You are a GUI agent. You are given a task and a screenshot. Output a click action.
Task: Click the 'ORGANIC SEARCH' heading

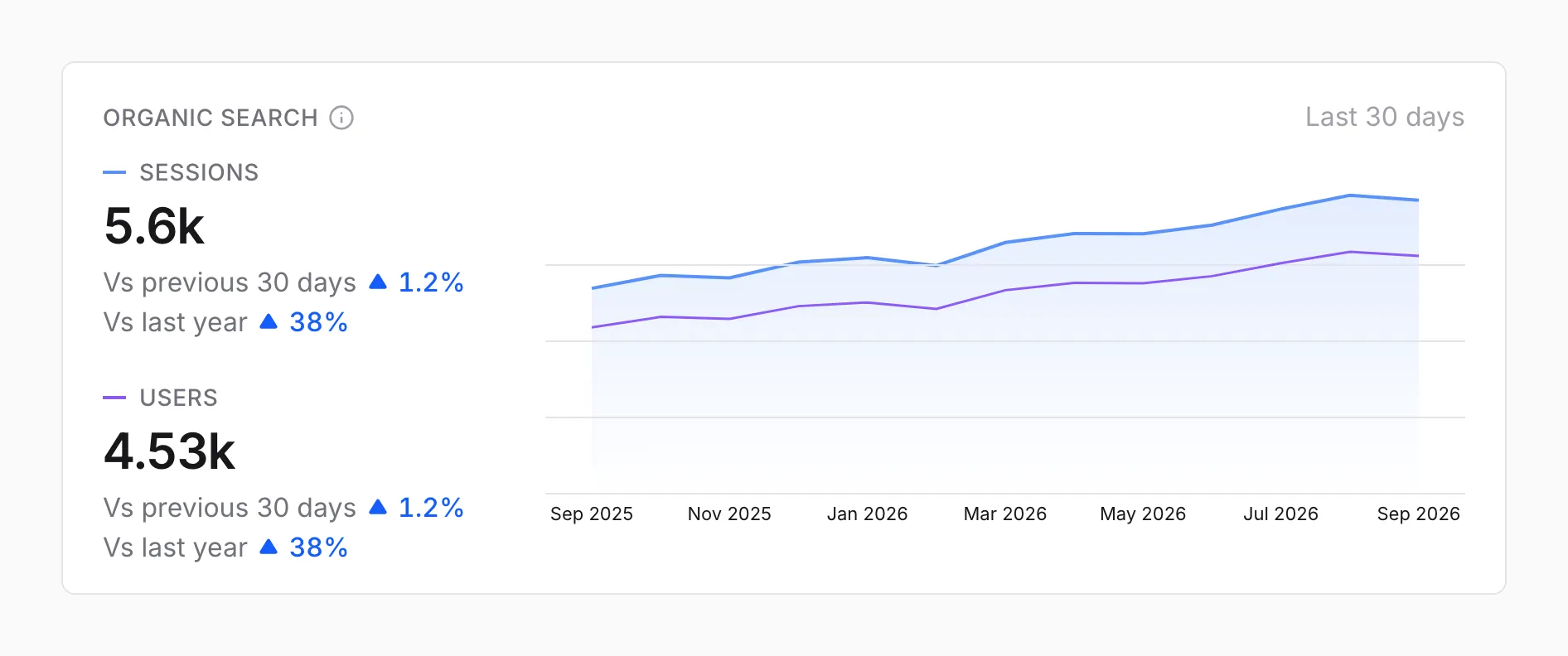211,118
